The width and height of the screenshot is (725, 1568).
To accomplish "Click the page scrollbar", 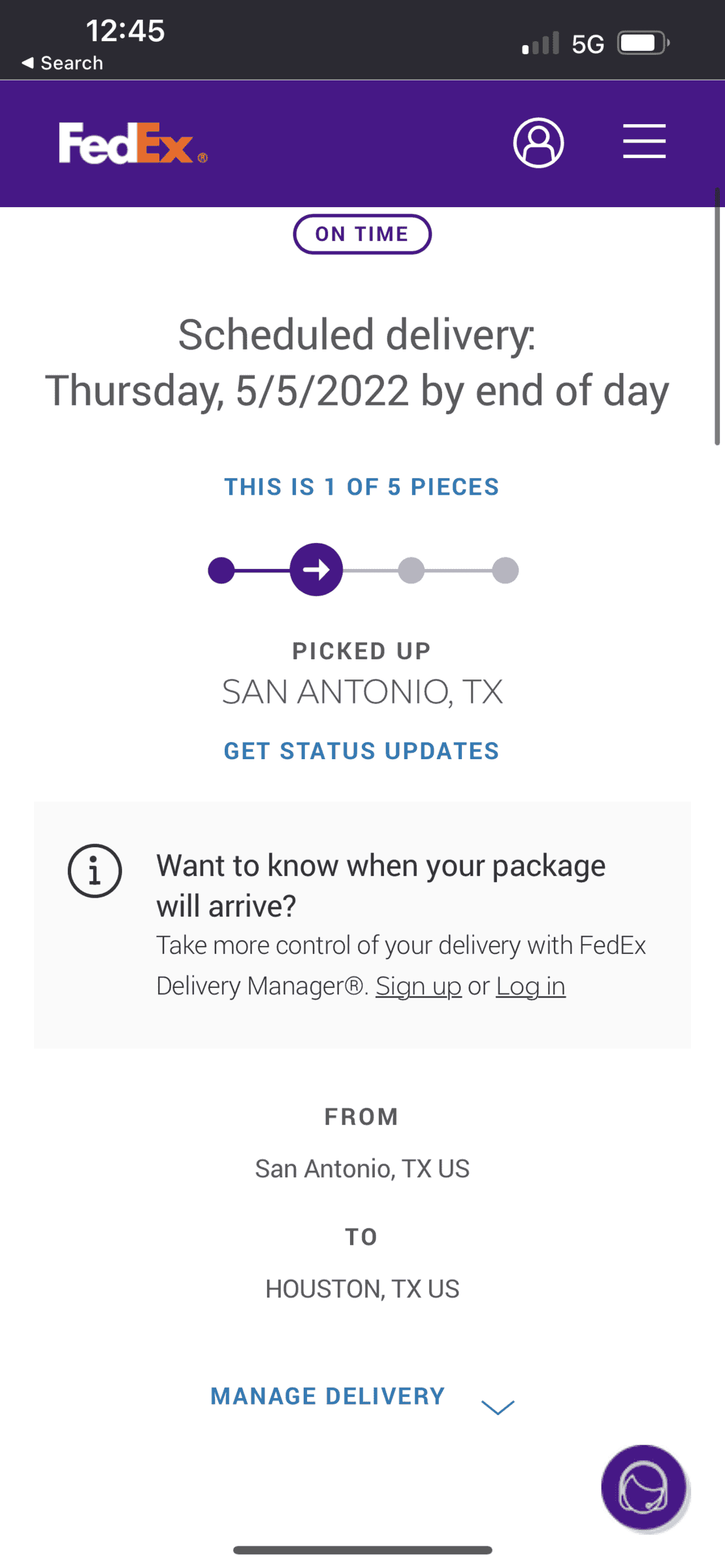I will (717, 317).
